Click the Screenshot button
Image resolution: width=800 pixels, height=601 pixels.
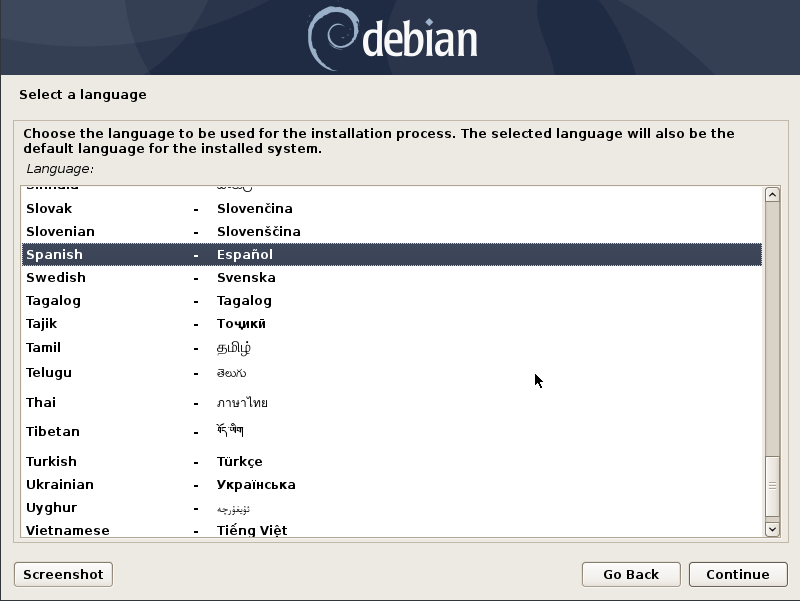[x=63, y=574]
